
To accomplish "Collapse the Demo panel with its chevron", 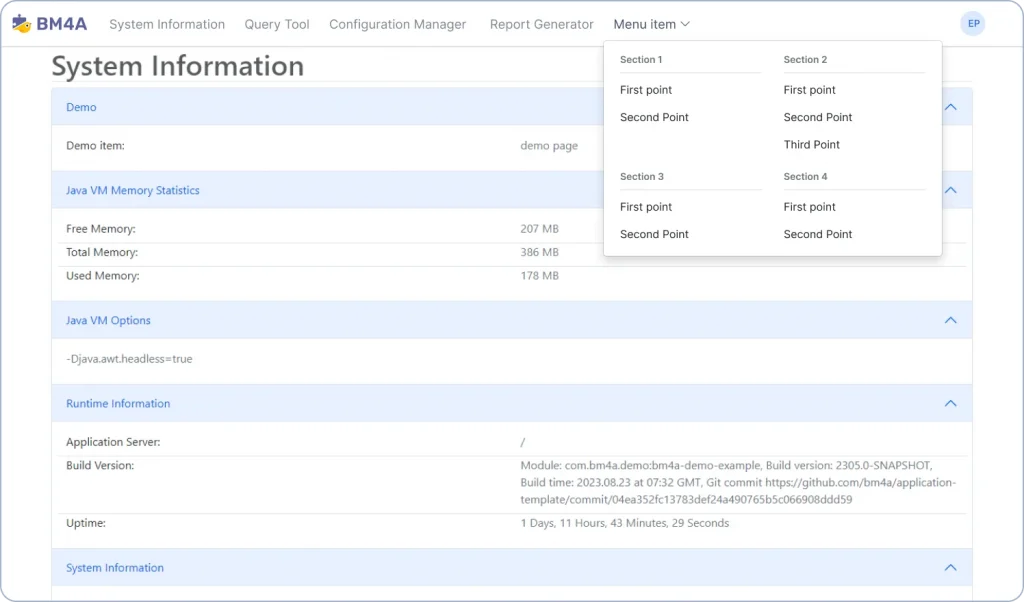I will [x=950, y=107].
